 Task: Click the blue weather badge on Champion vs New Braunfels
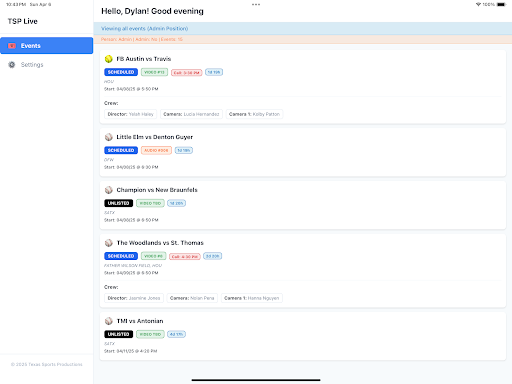point(176,203)
